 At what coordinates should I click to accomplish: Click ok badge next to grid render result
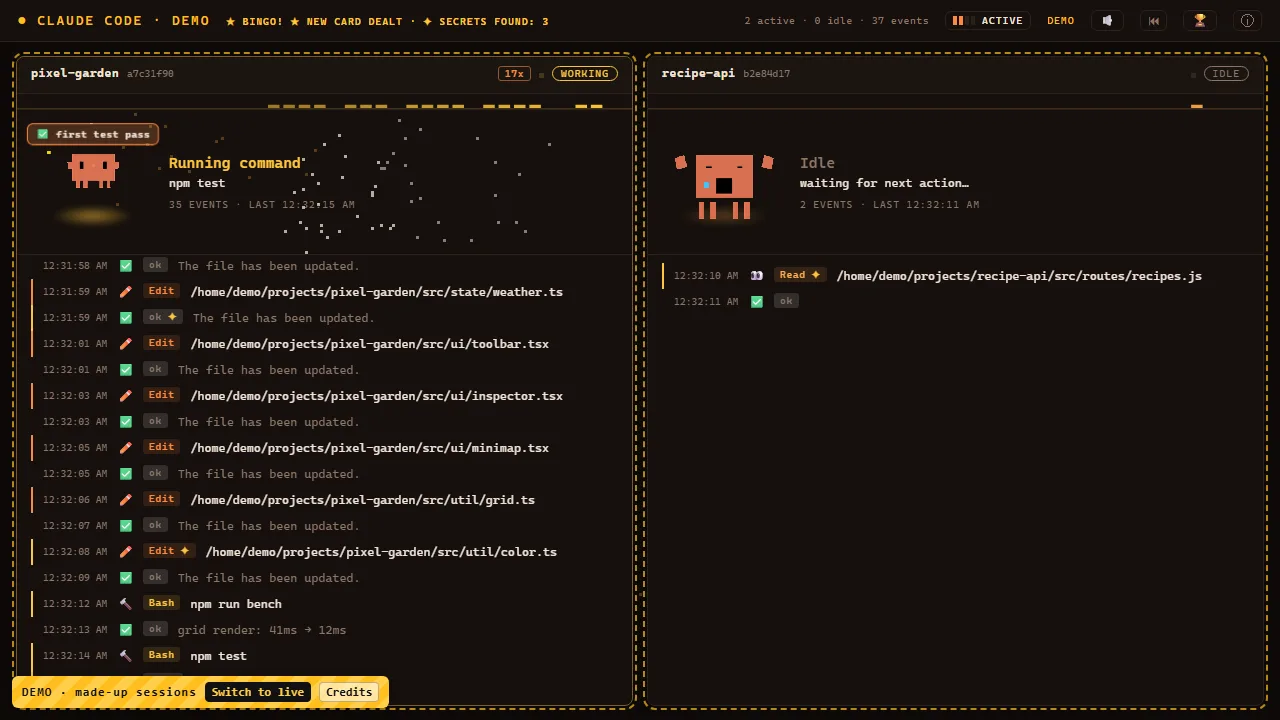point(155,629)
